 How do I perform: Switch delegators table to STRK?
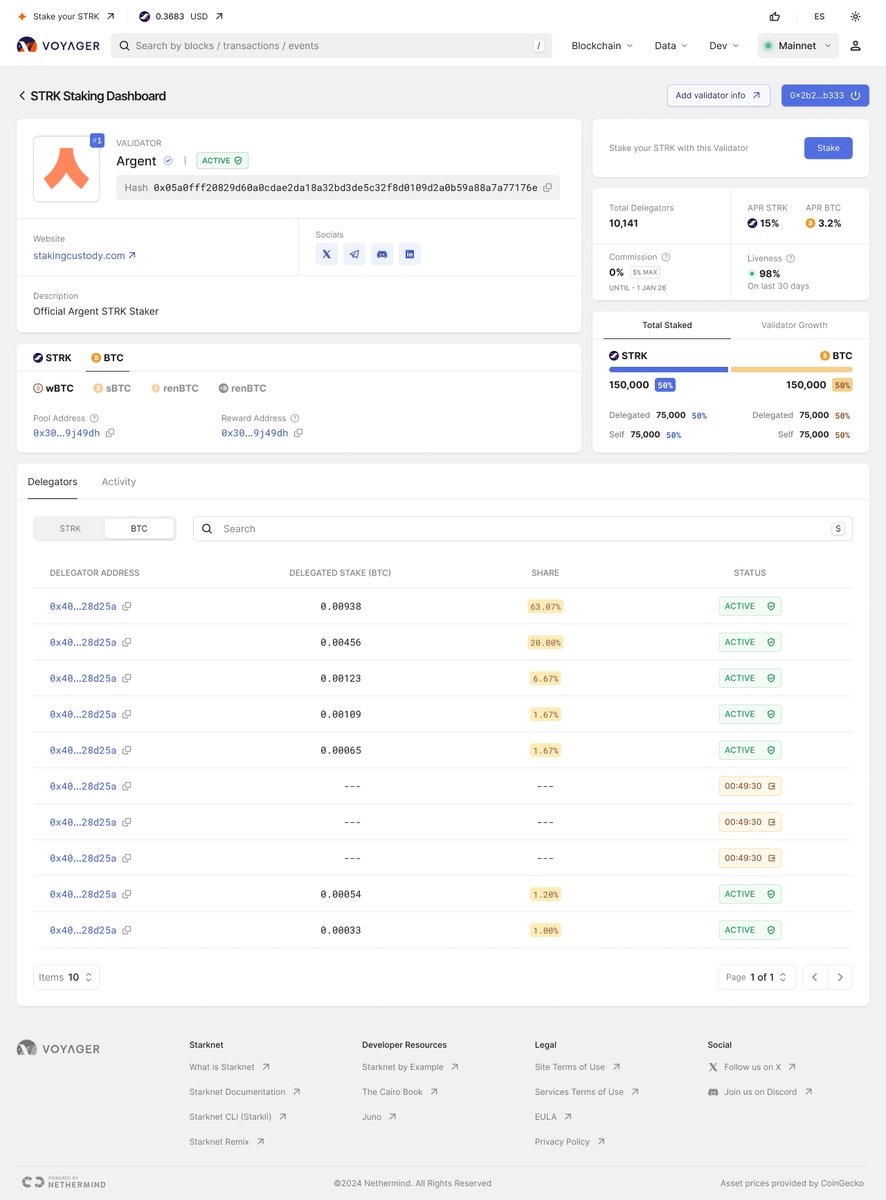click(x=70, y=528)
